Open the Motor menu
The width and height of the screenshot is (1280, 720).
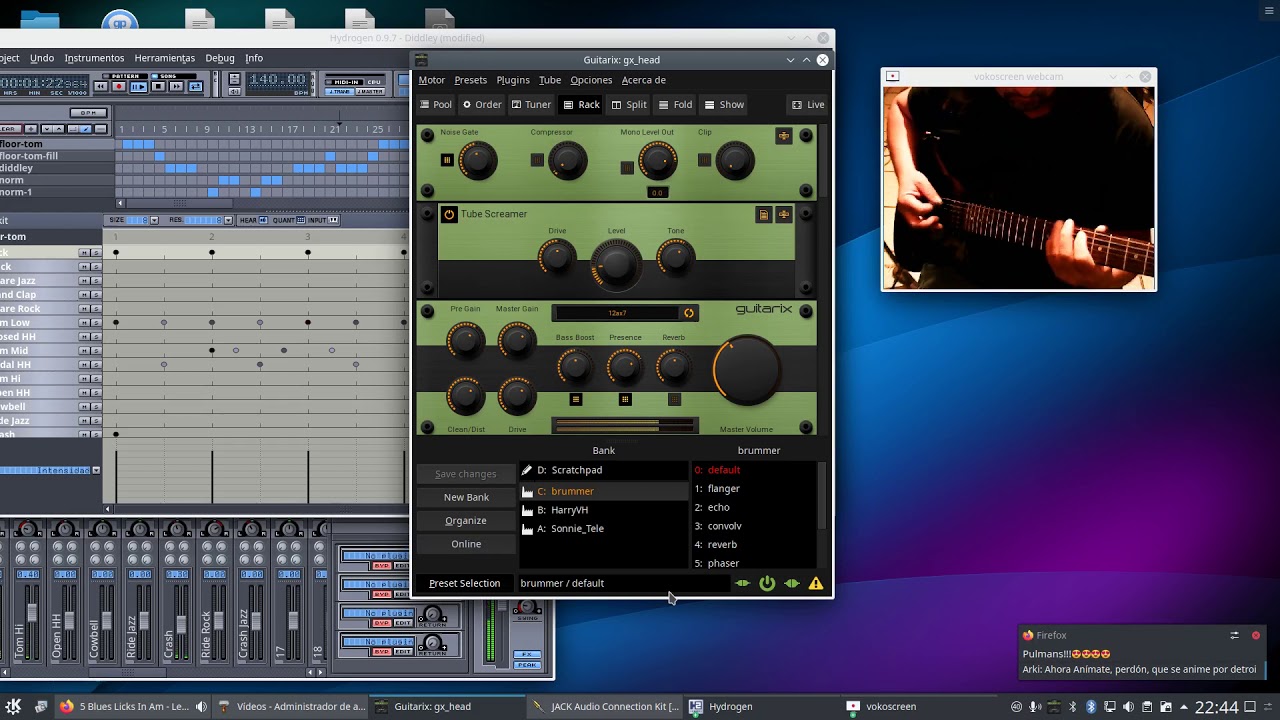(432, 80)
